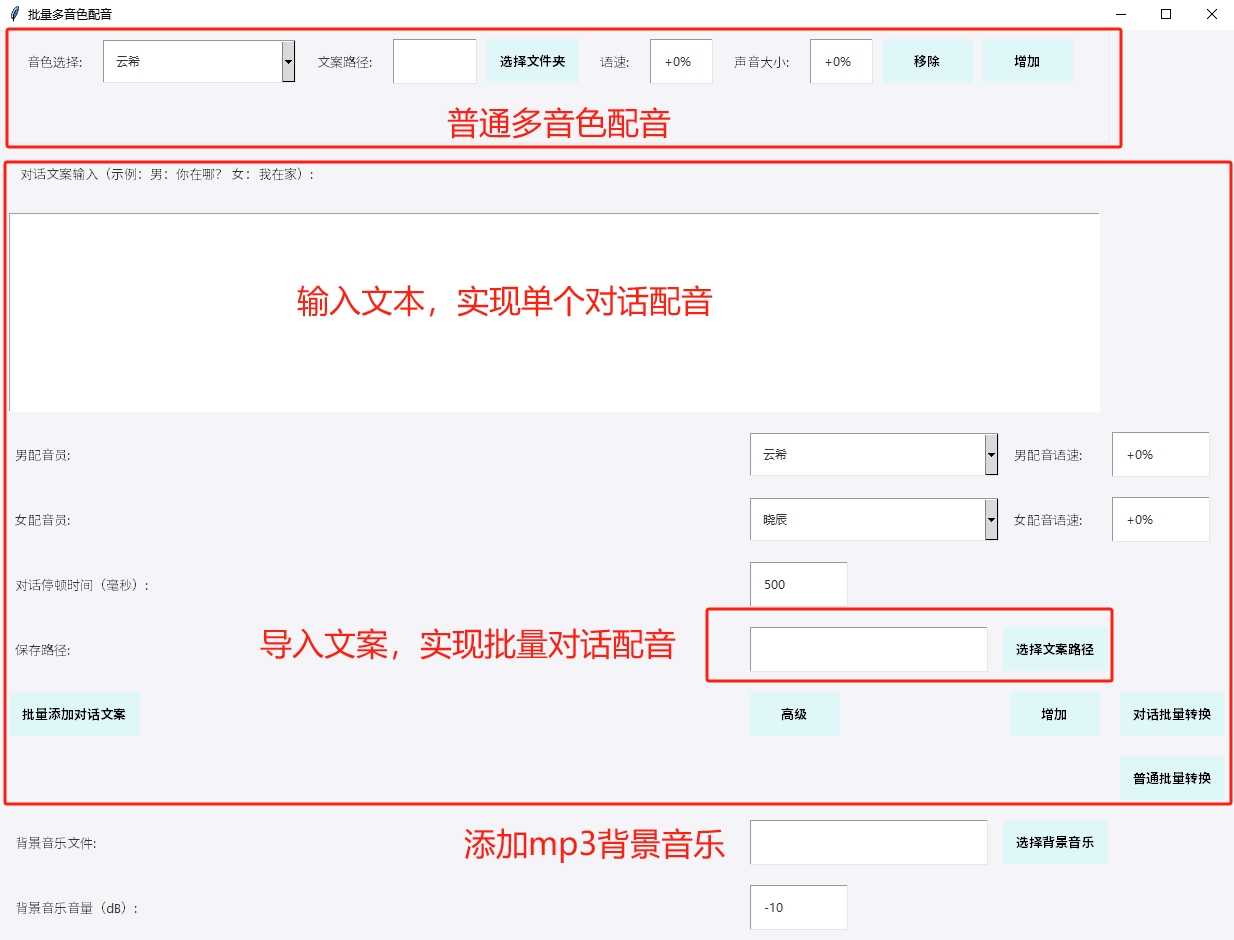Open the 音色选择 voice dropdown
1234x940 pixels.
coord(288,61)
